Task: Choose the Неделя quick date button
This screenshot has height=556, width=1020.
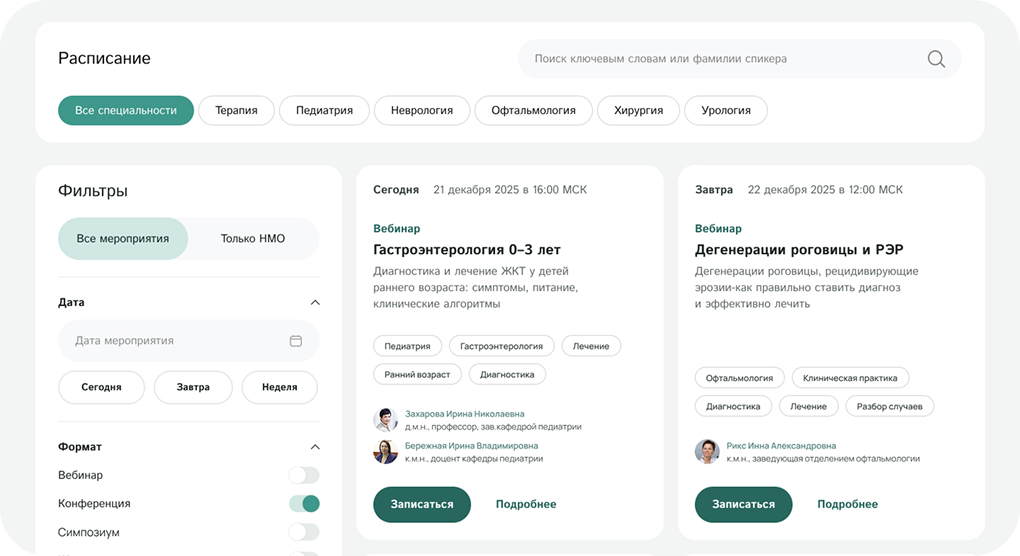Action: click(280, 387)
